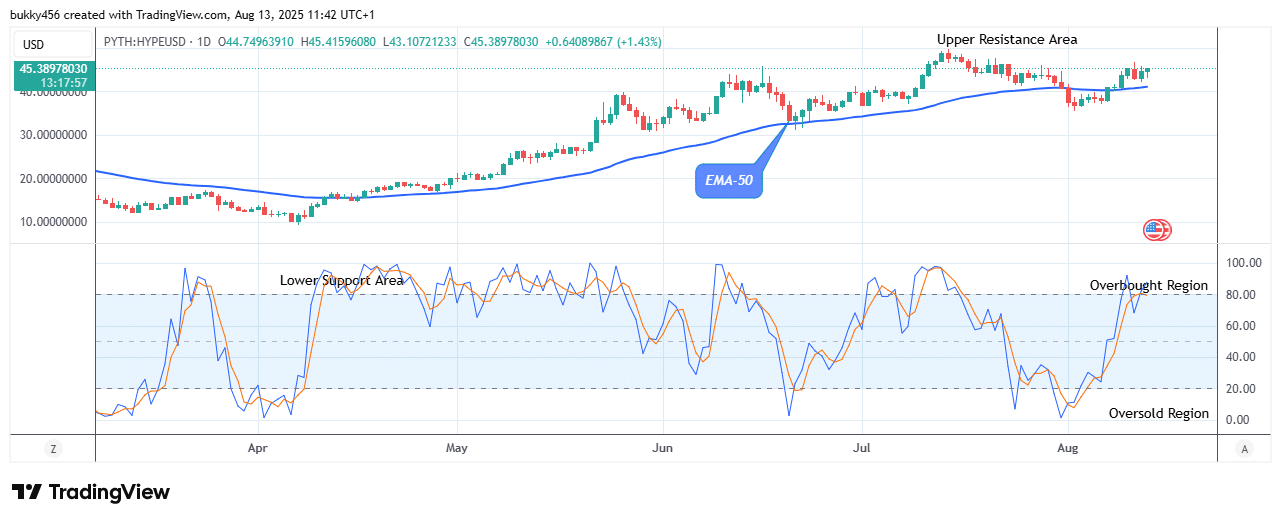Click the May label on the time axis
Screen dimensions: 1281x522
click(457, 448)
